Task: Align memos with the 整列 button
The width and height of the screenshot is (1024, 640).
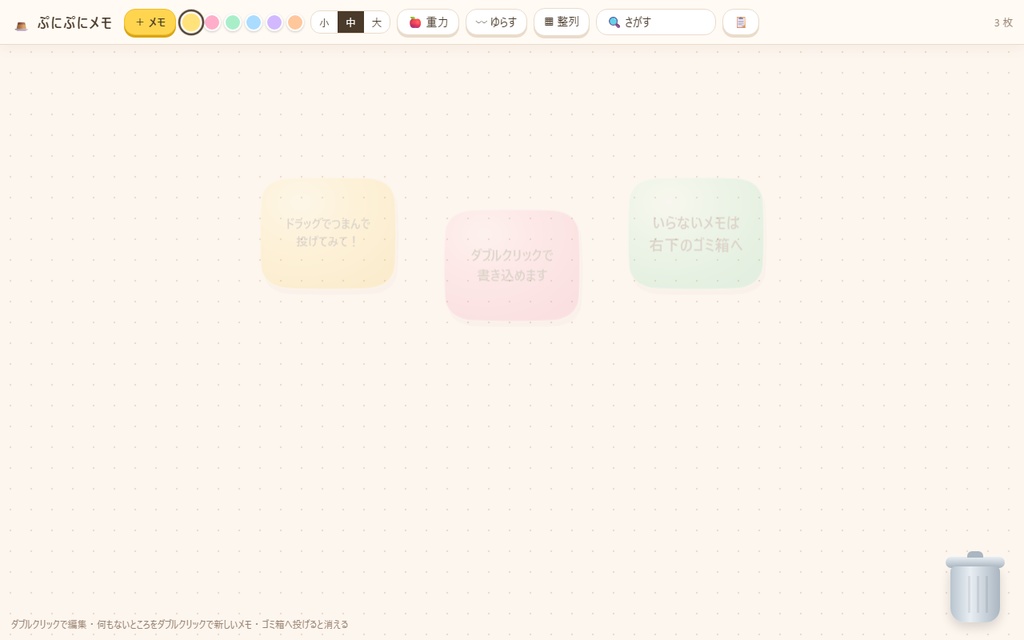Action: (x=562, y=22)
